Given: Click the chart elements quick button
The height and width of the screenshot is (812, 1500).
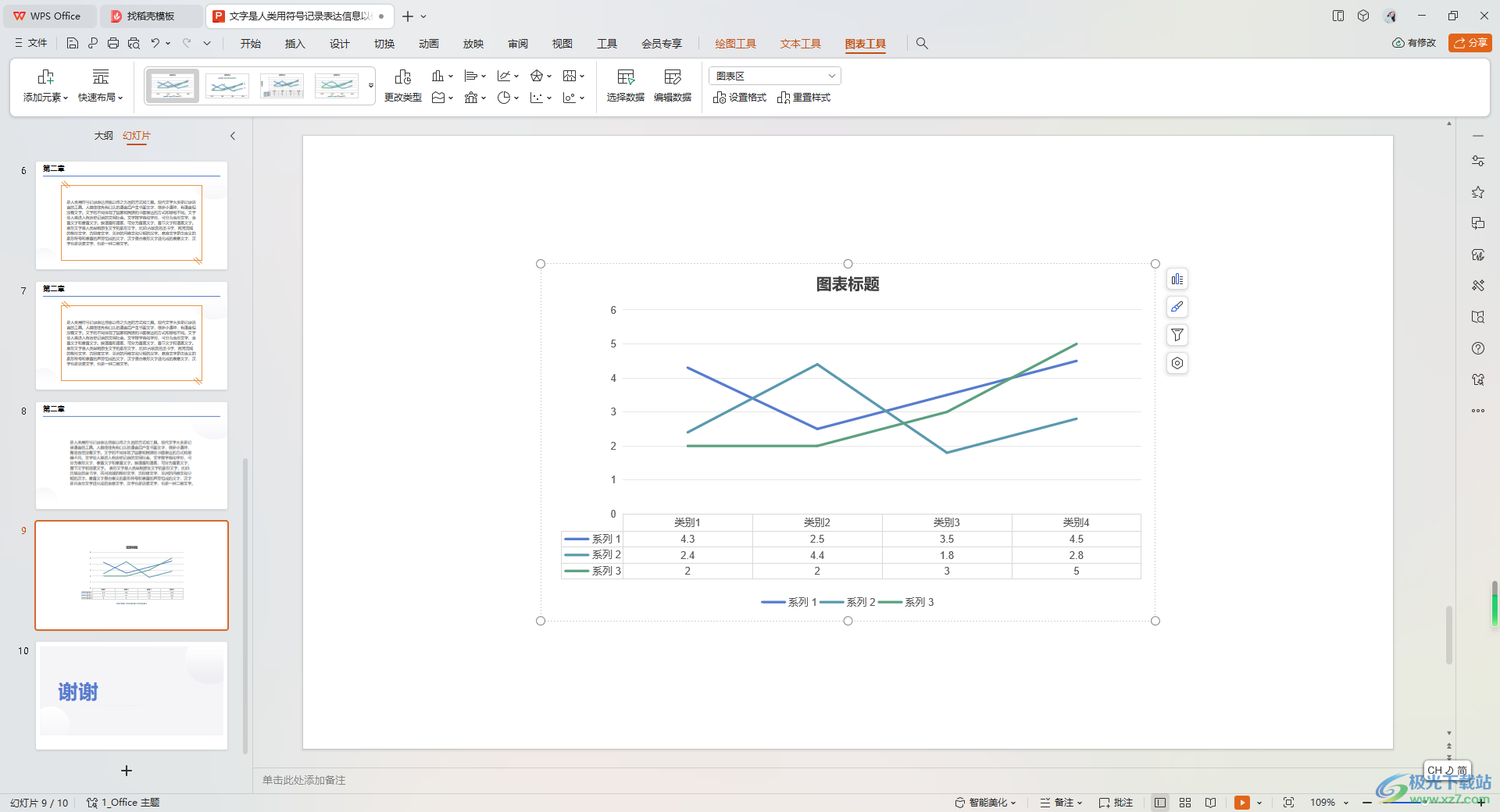Looking at the screenshot, I should coord(1177,280).
